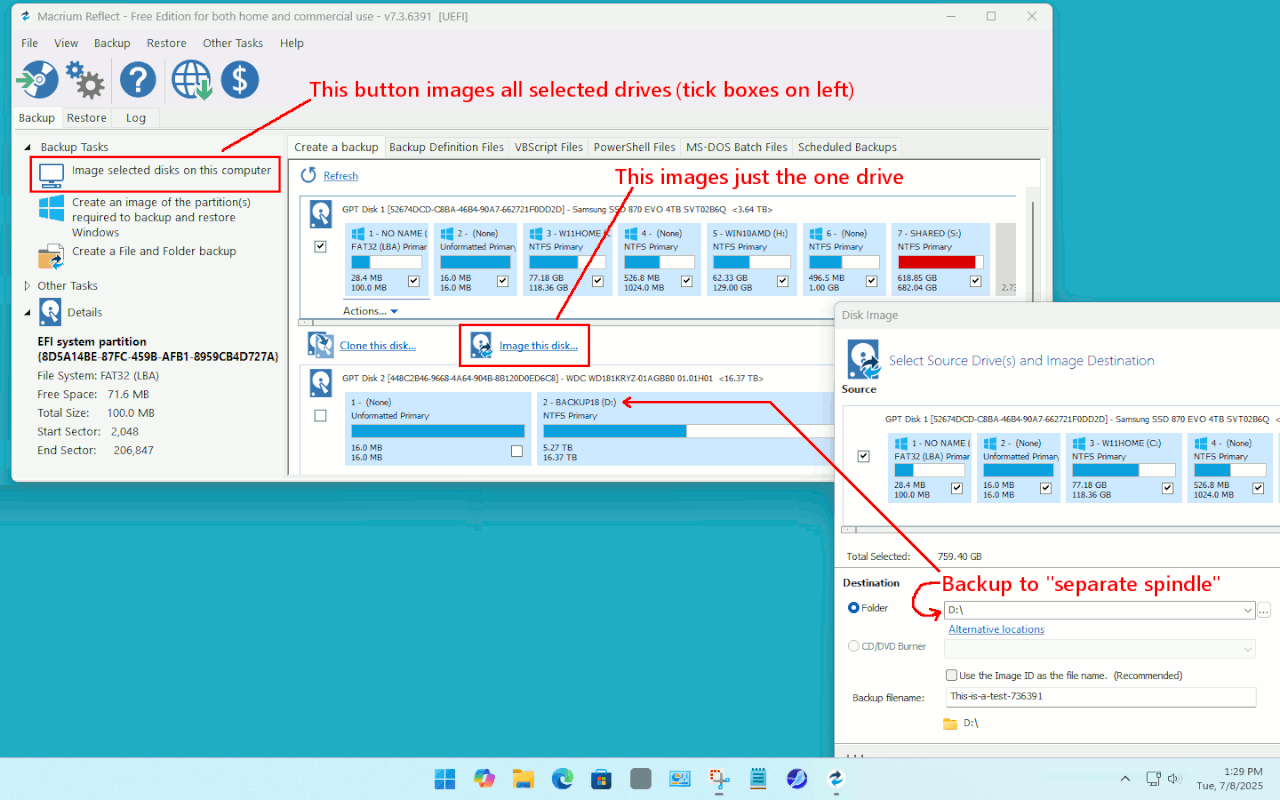
Task: Click the Image this disk... link
Action: (x=538, y=346)
